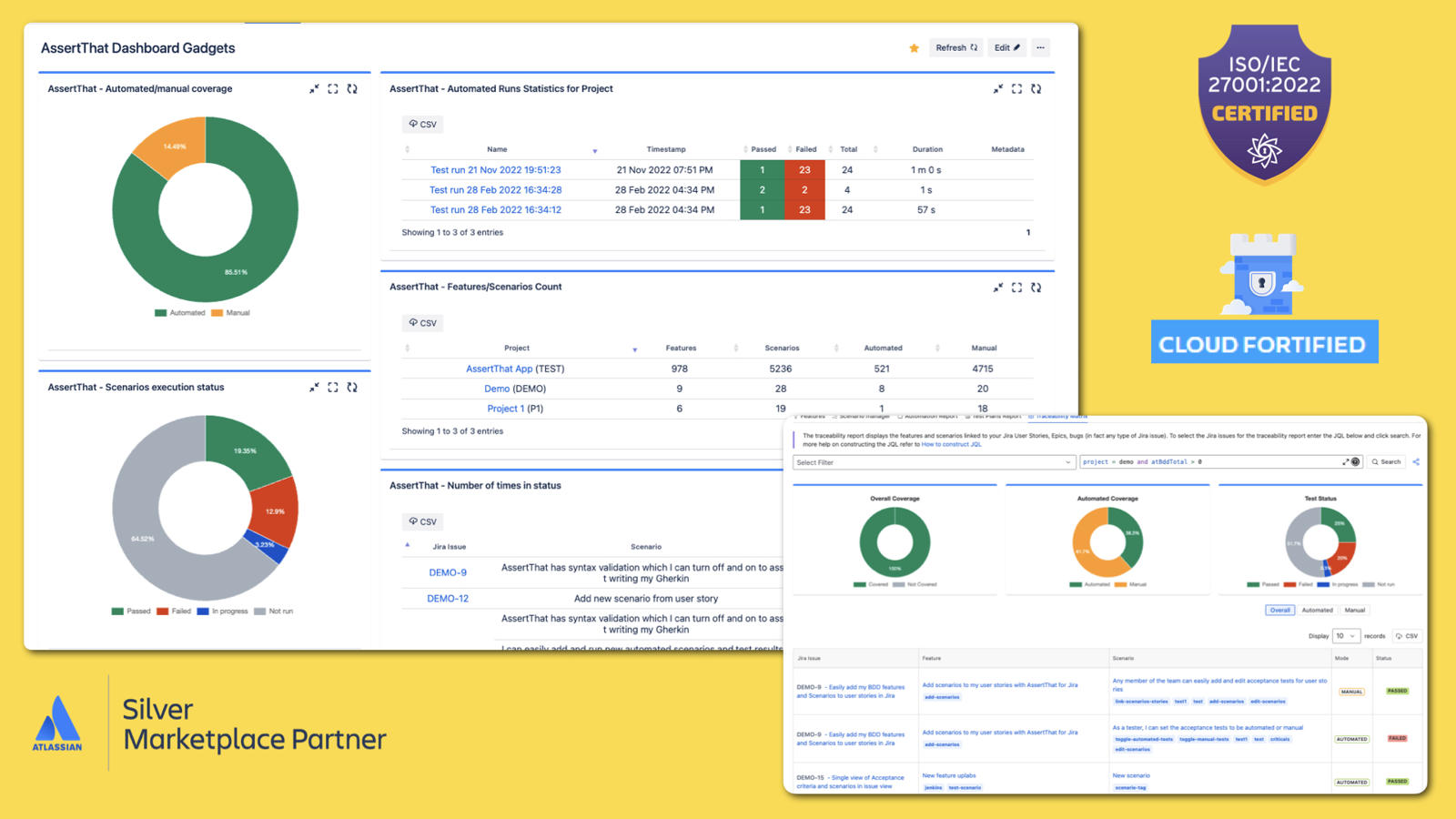
Task: Toggle Not run legend in execution status gadget
Action: click(274, 612)
